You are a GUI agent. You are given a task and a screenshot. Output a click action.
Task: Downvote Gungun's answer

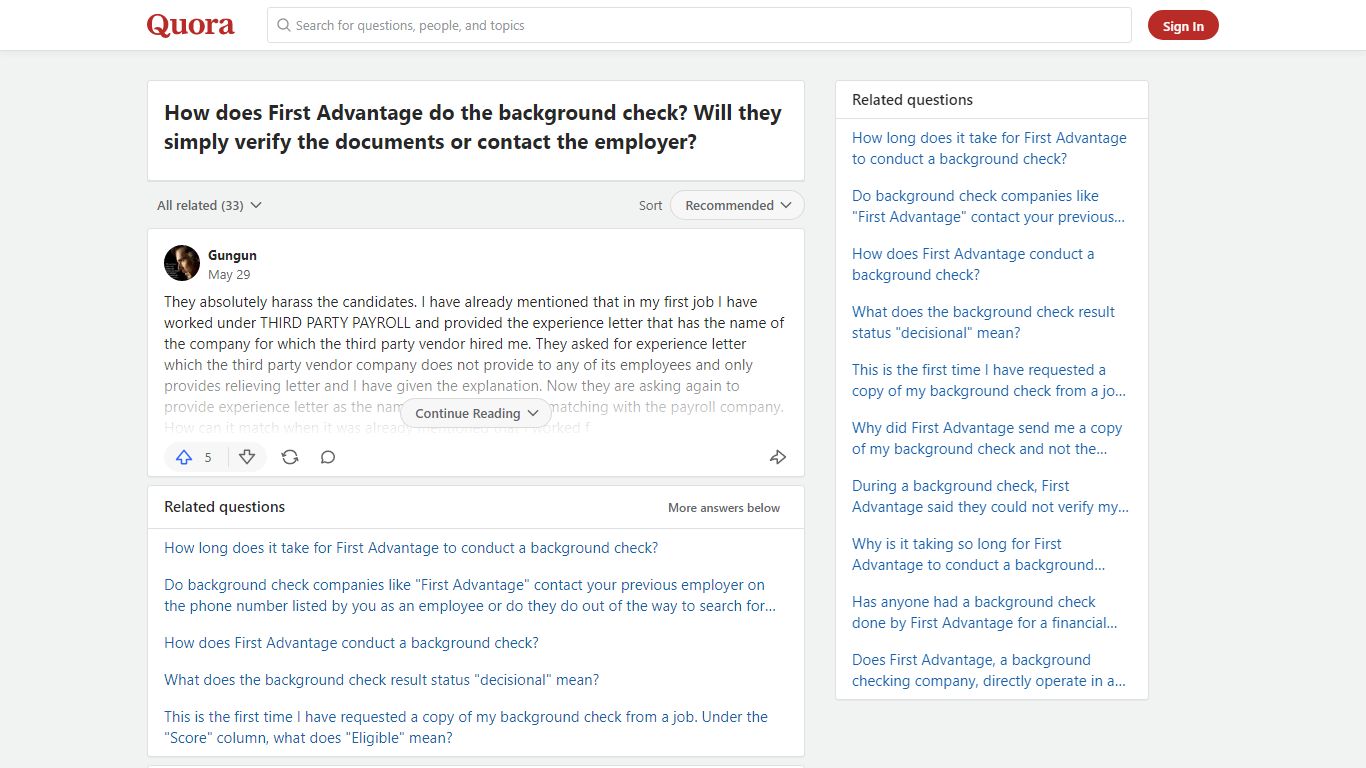[x=247, y=457]
